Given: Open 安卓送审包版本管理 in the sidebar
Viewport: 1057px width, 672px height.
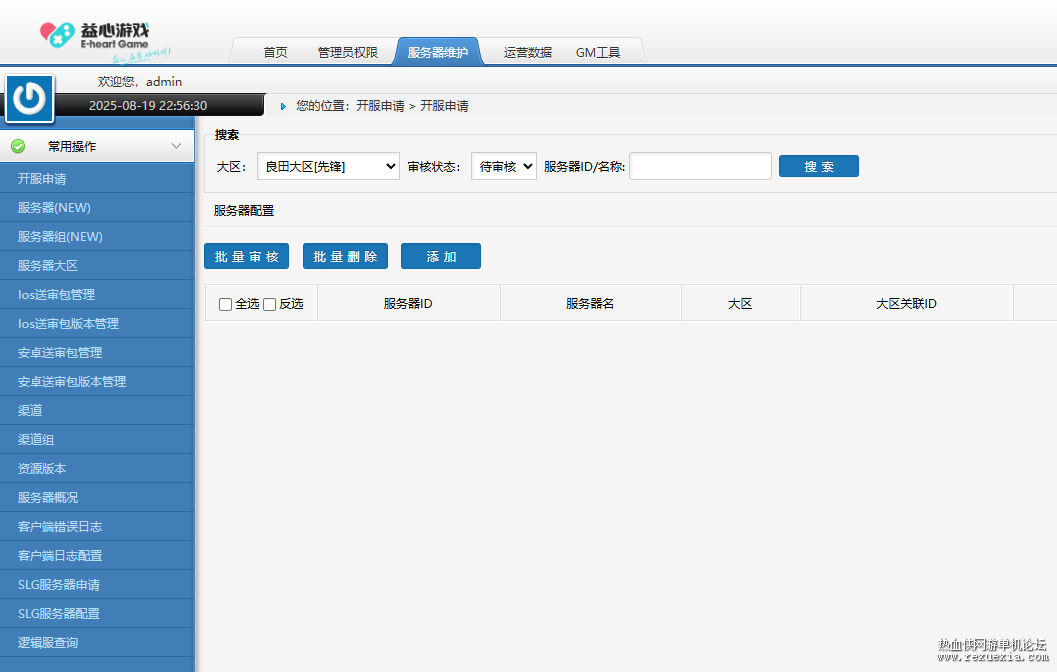Looking at the screenshot, I should click(x=97, y=381).
